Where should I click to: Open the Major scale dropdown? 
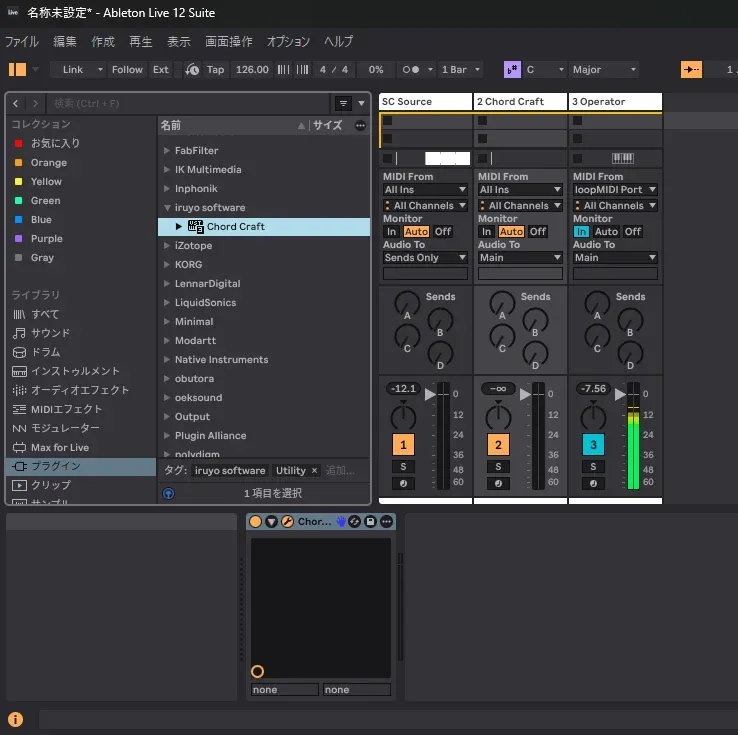(604, 70)
